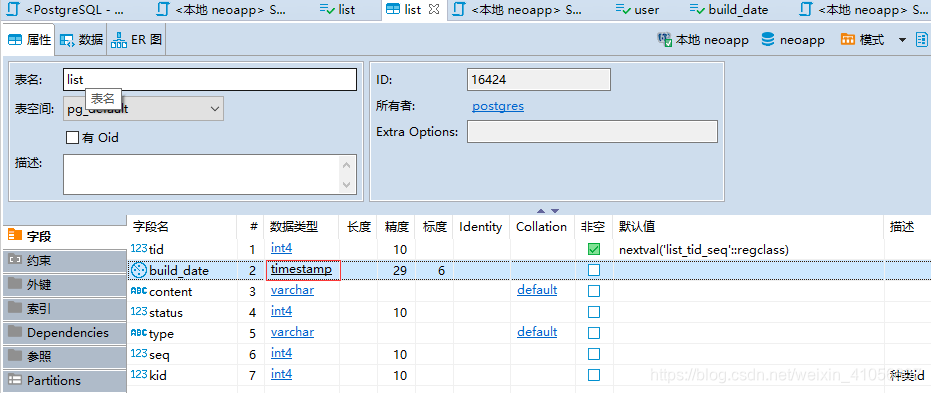Toggle the 有 Oid checkbox
The height and width of the screenshot is (393, 931).
(x=72, y=138)
